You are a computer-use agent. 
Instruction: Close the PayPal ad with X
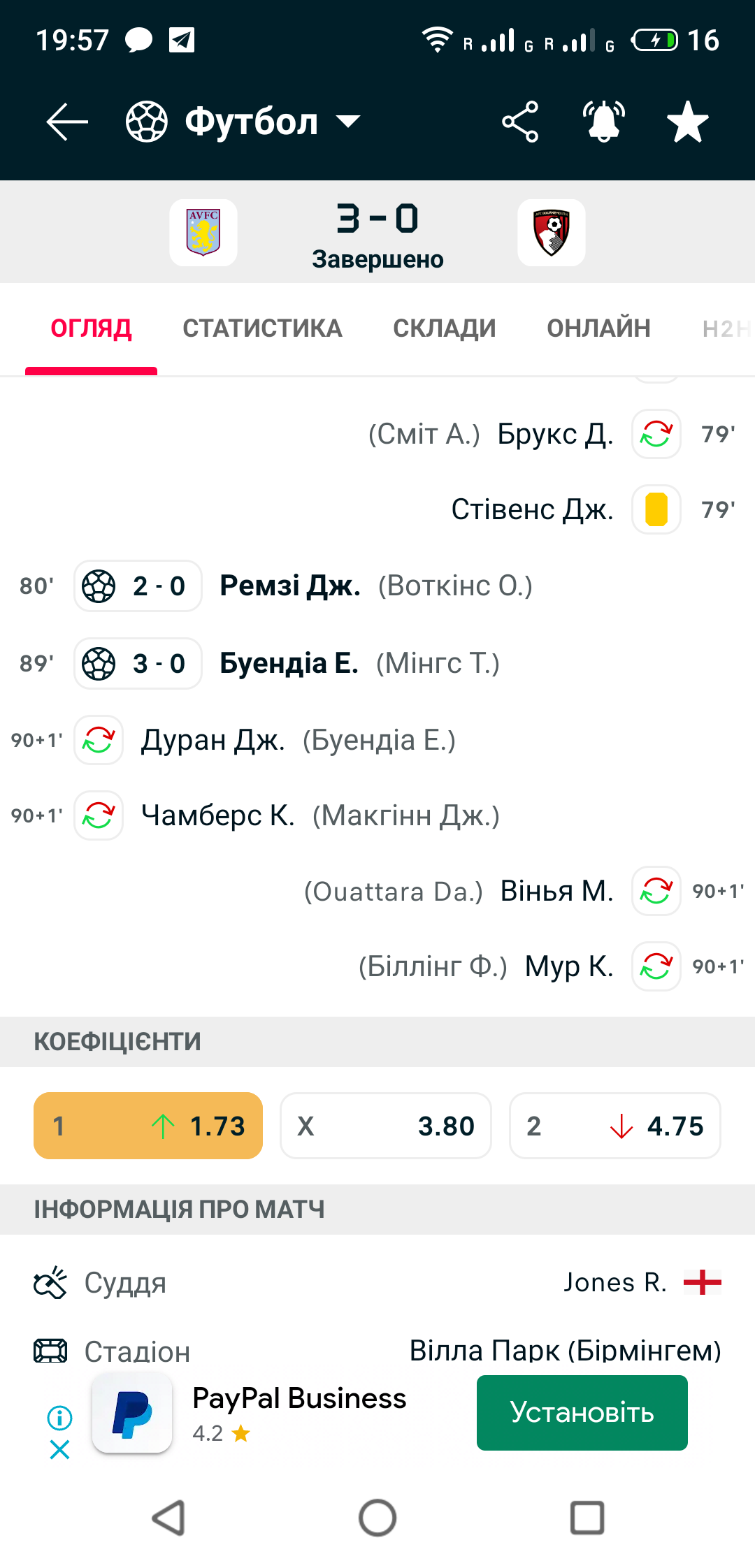pyautogui.click(x=60, y=1450)
